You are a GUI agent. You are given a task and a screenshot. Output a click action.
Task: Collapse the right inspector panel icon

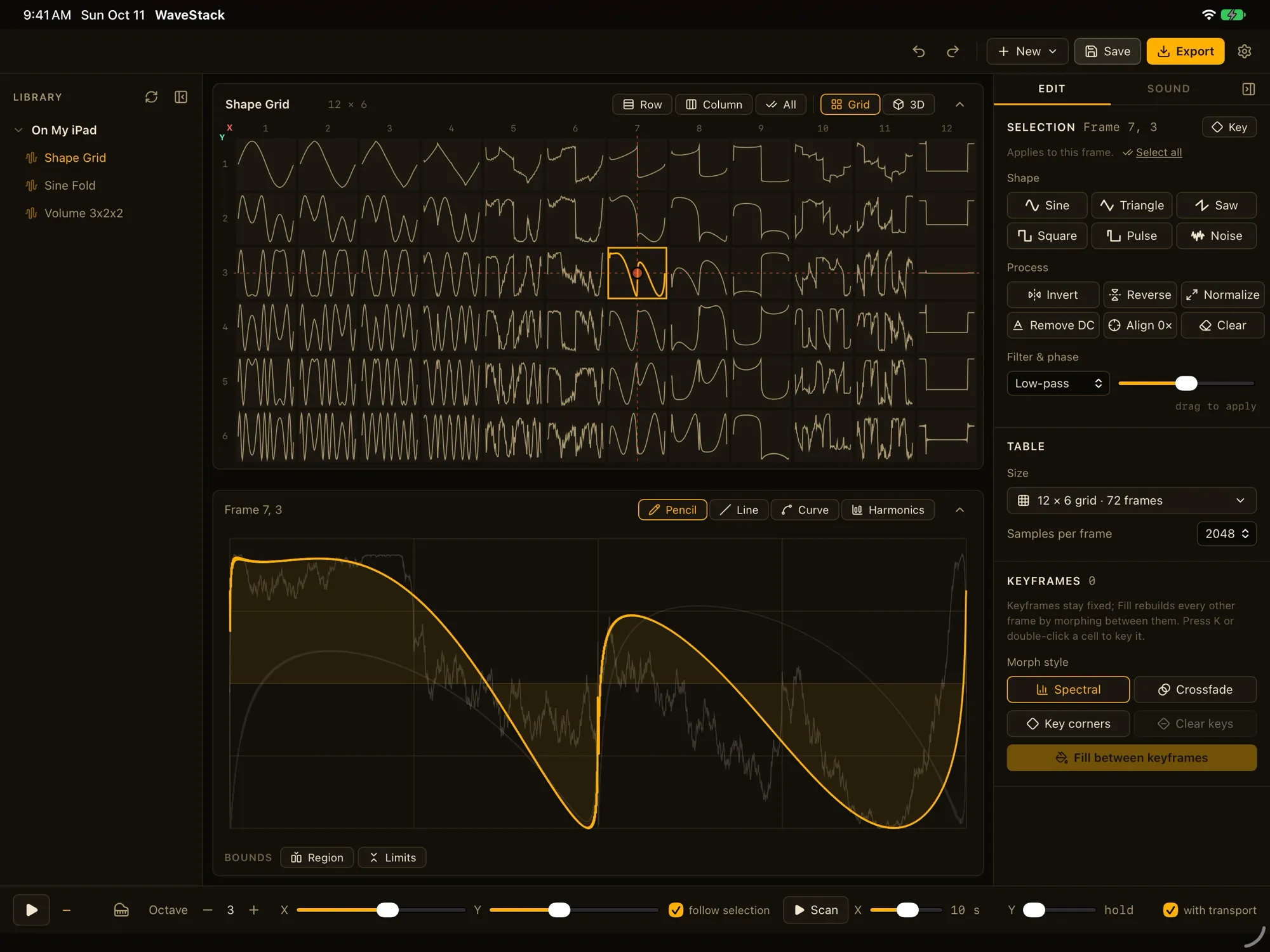[x=1248, y=89]
